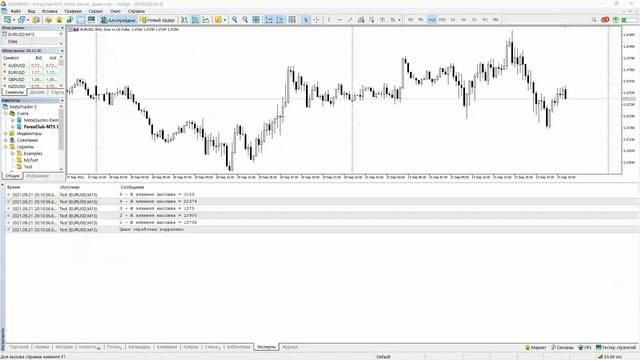This screenshot has width=640, height=360.
Task: Open the Сервис menu
Action: [96, 11]
